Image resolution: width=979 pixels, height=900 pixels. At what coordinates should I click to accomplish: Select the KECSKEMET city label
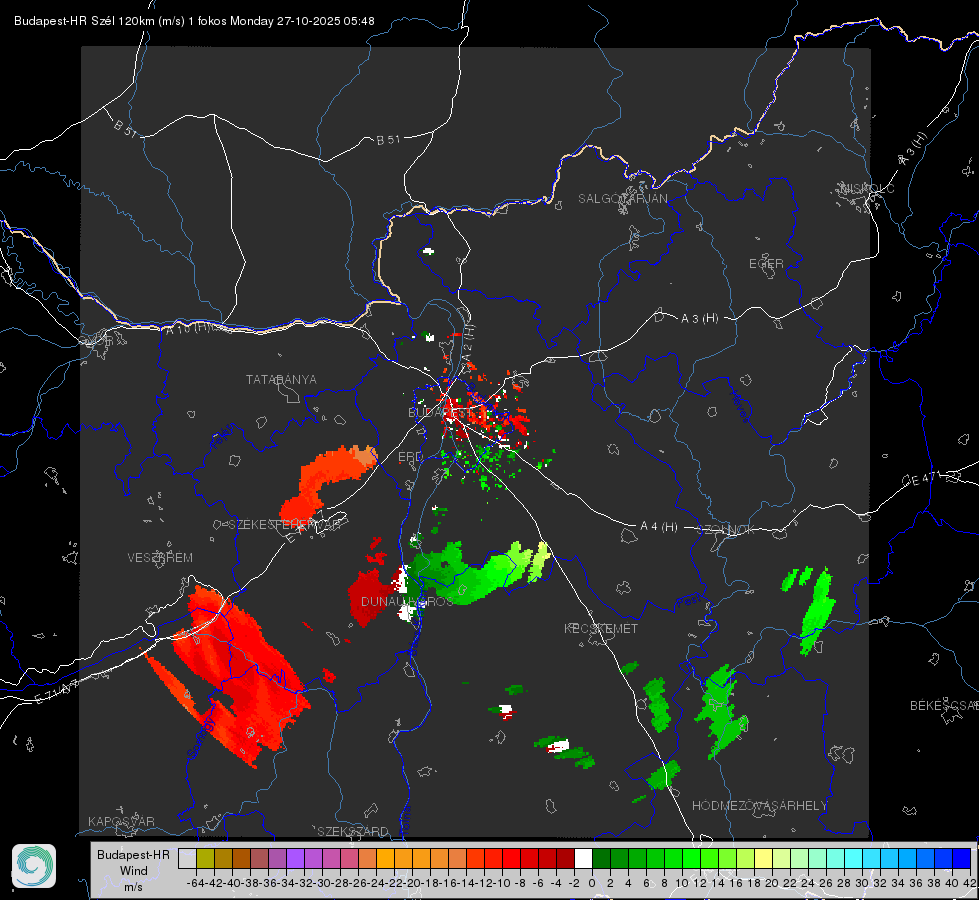(x=601, y=629)
